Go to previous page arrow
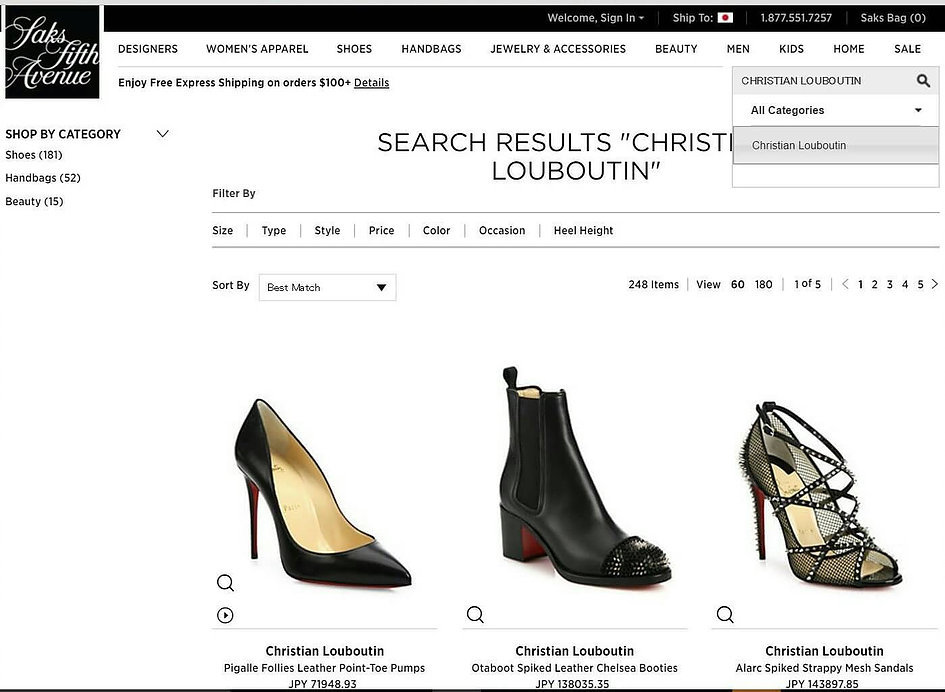Screen dimensions: 945x692 click(845, 284)
